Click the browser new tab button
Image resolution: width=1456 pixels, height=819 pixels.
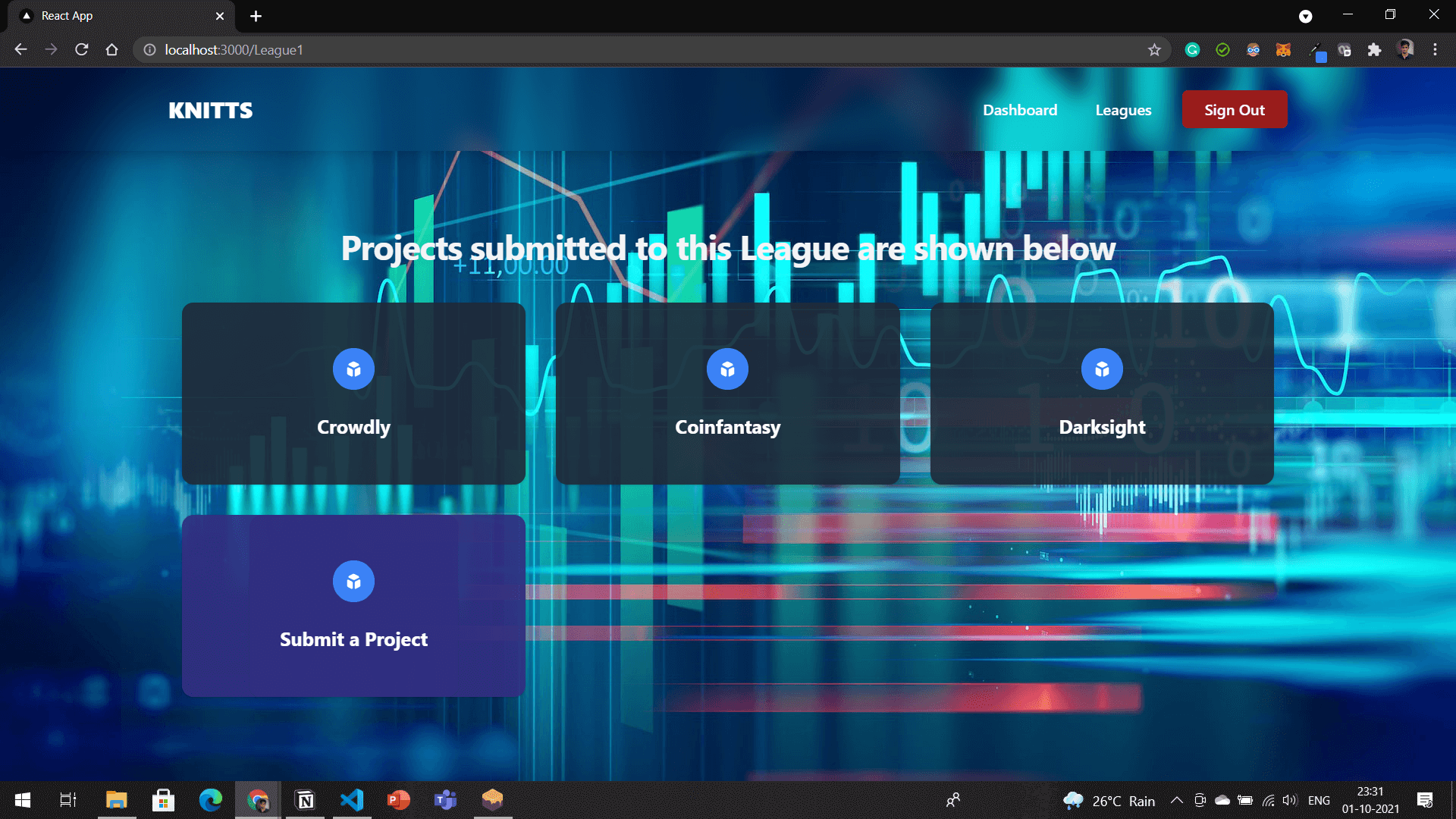pyautogui.click(x=254, y=16)
